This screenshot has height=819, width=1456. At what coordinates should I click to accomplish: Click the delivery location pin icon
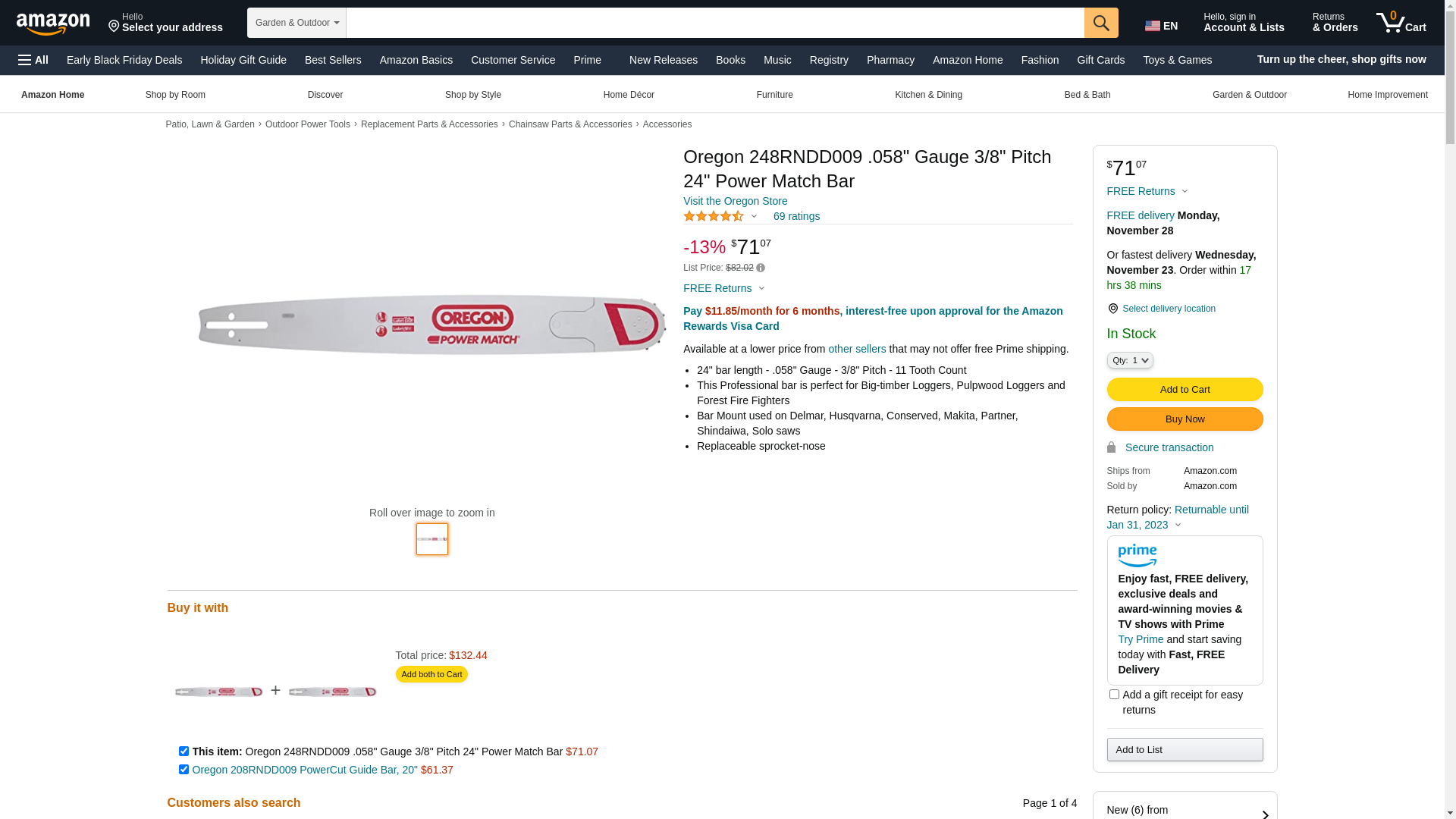(1112, 309)
